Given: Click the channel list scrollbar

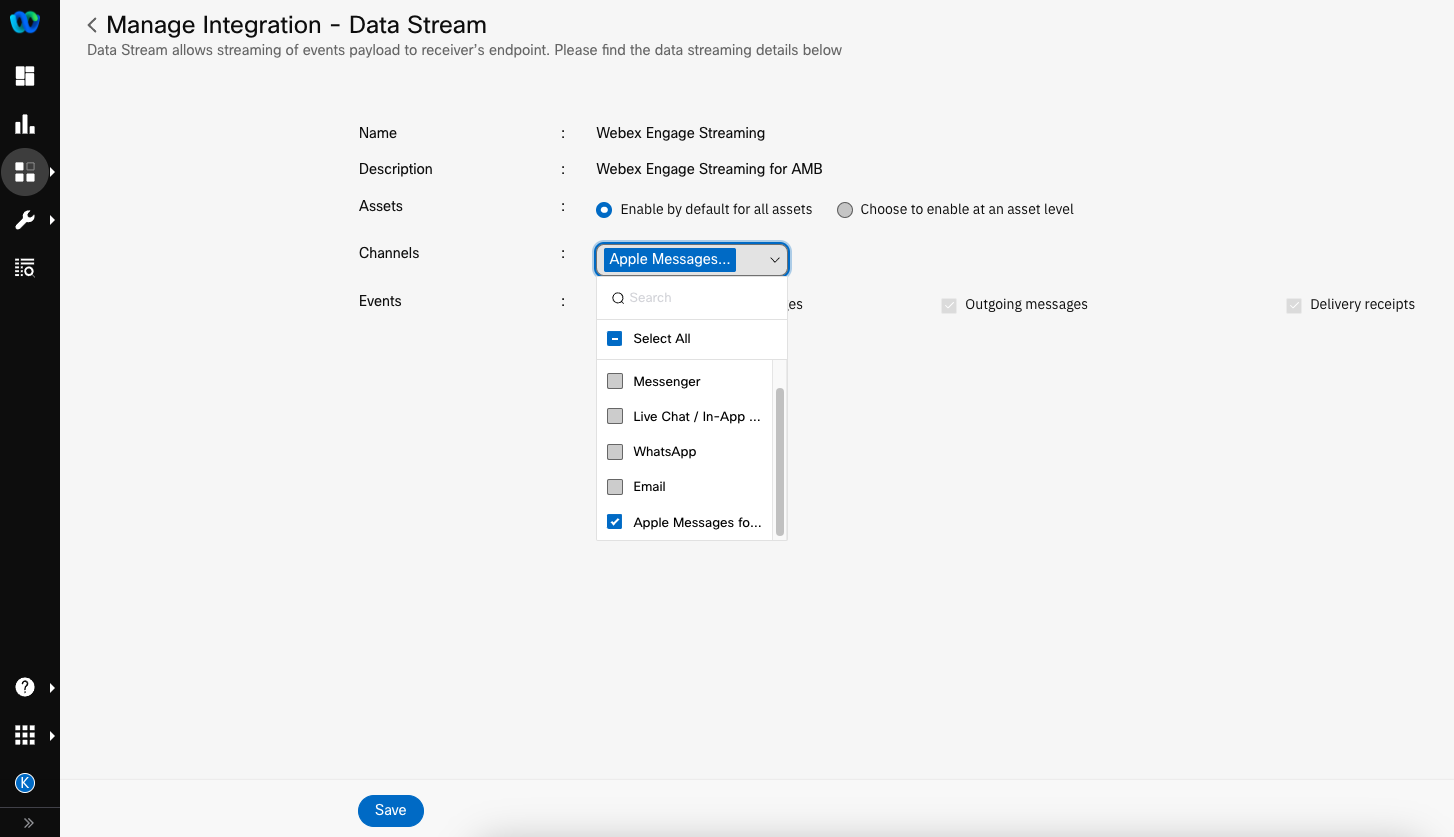Looking at the screenshot, I should (x=780, y=462).
